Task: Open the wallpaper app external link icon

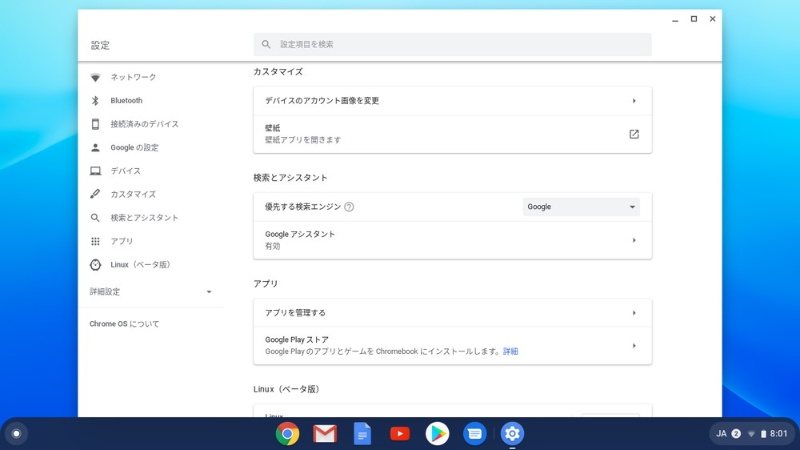Action: [x=634, y=134]
